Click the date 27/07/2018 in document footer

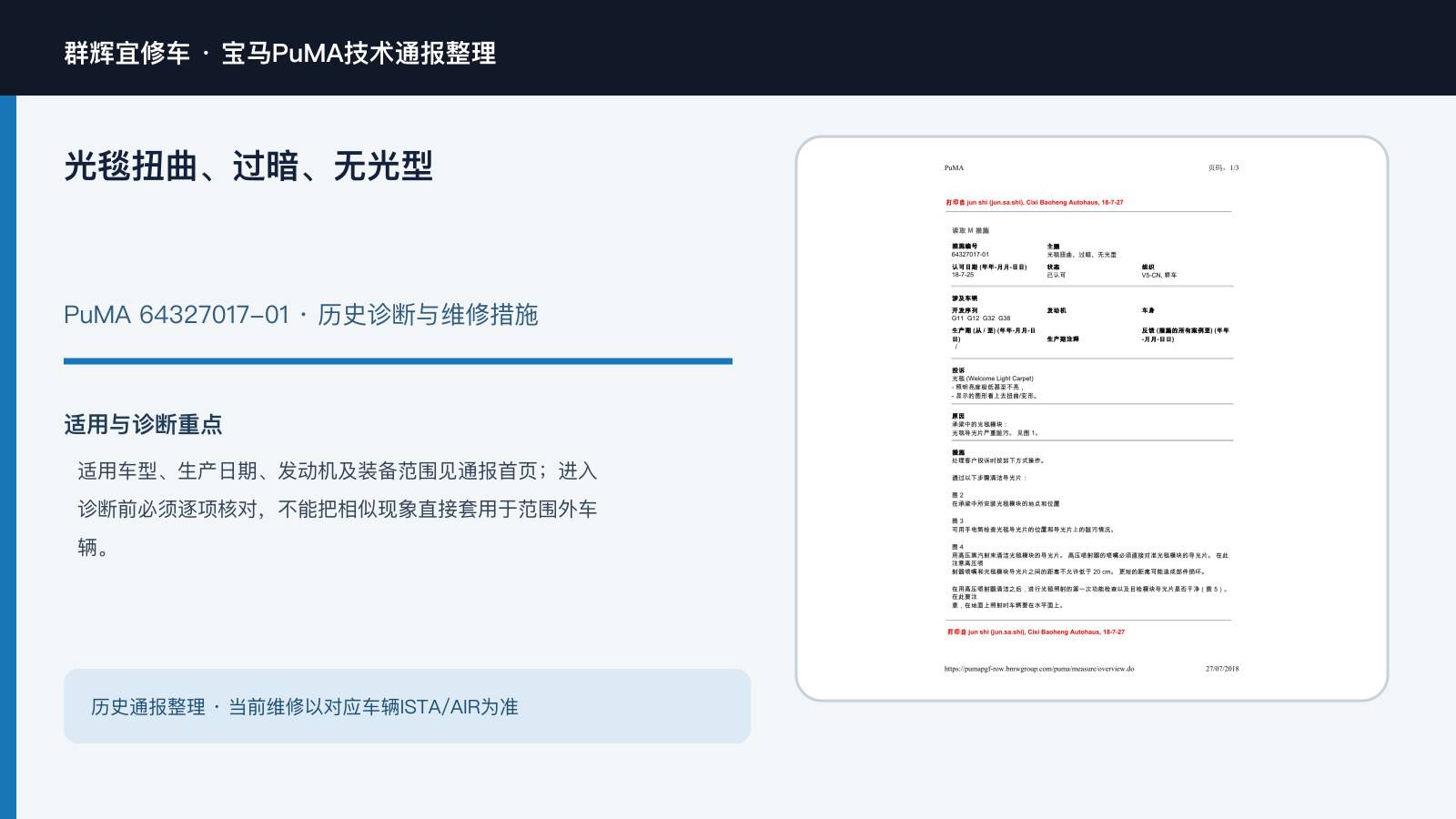pos(1222,669)
